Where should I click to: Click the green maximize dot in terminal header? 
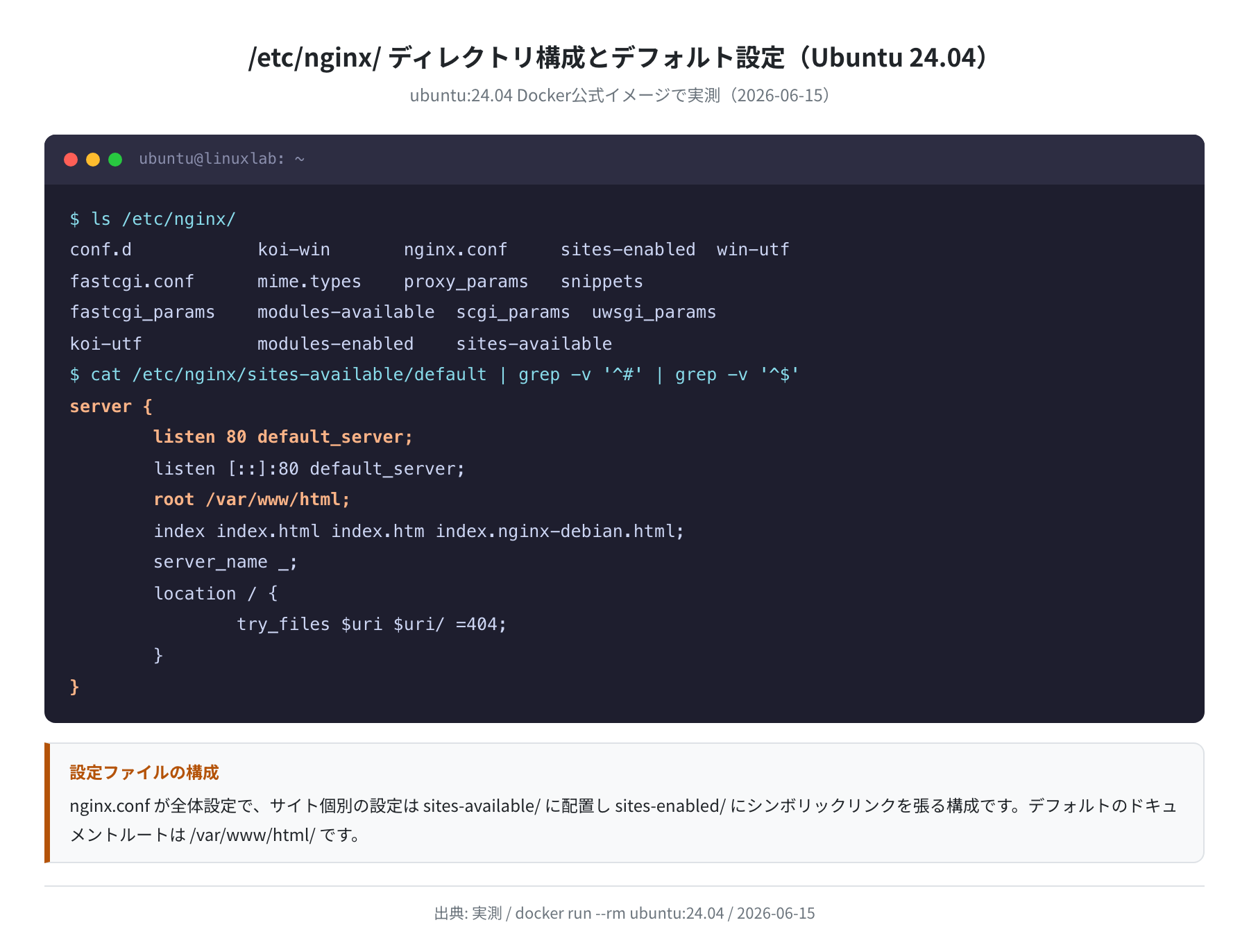tap(115, 160)
